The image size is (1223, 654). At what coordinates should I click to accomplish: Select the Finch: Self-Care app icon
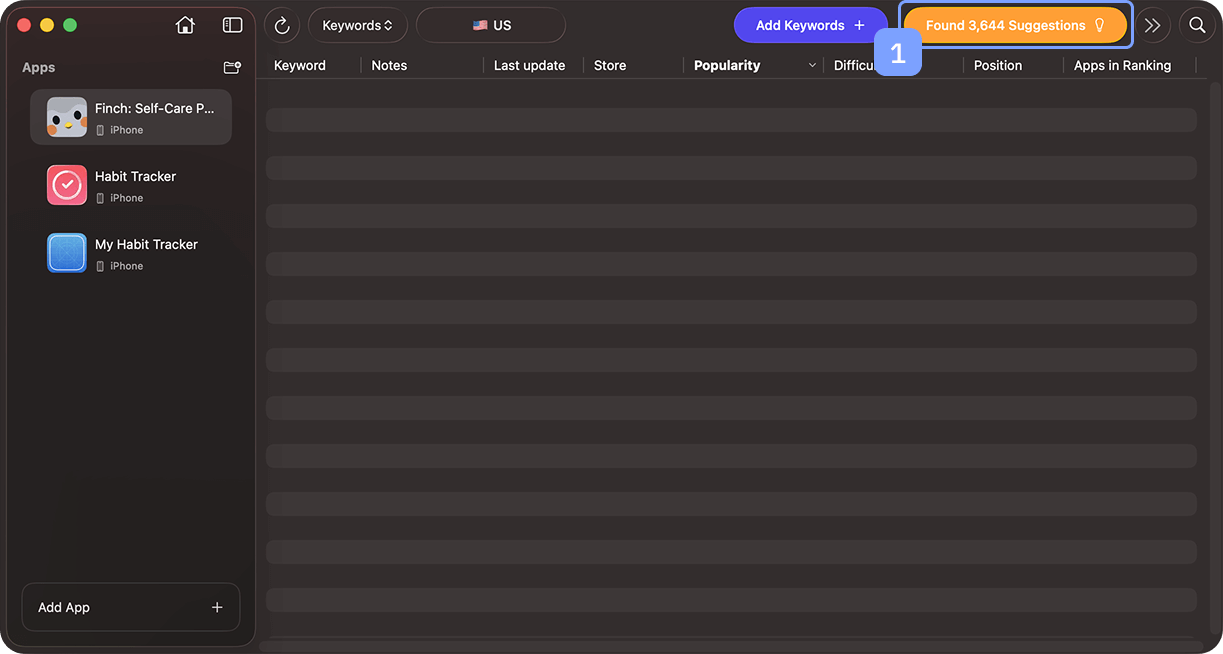click(x=67, y=117)
